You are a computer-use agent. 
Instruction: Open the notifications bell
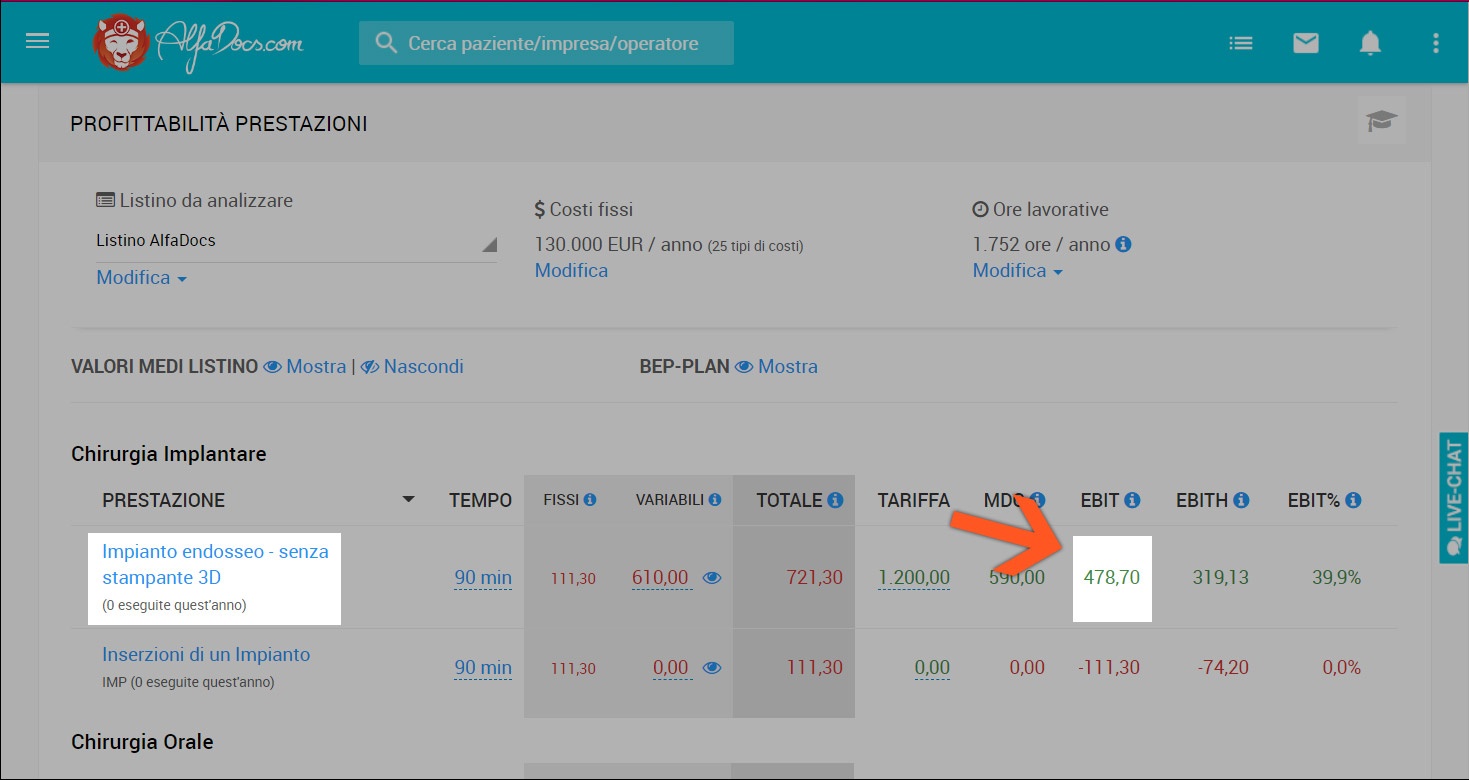(1370, 43)
